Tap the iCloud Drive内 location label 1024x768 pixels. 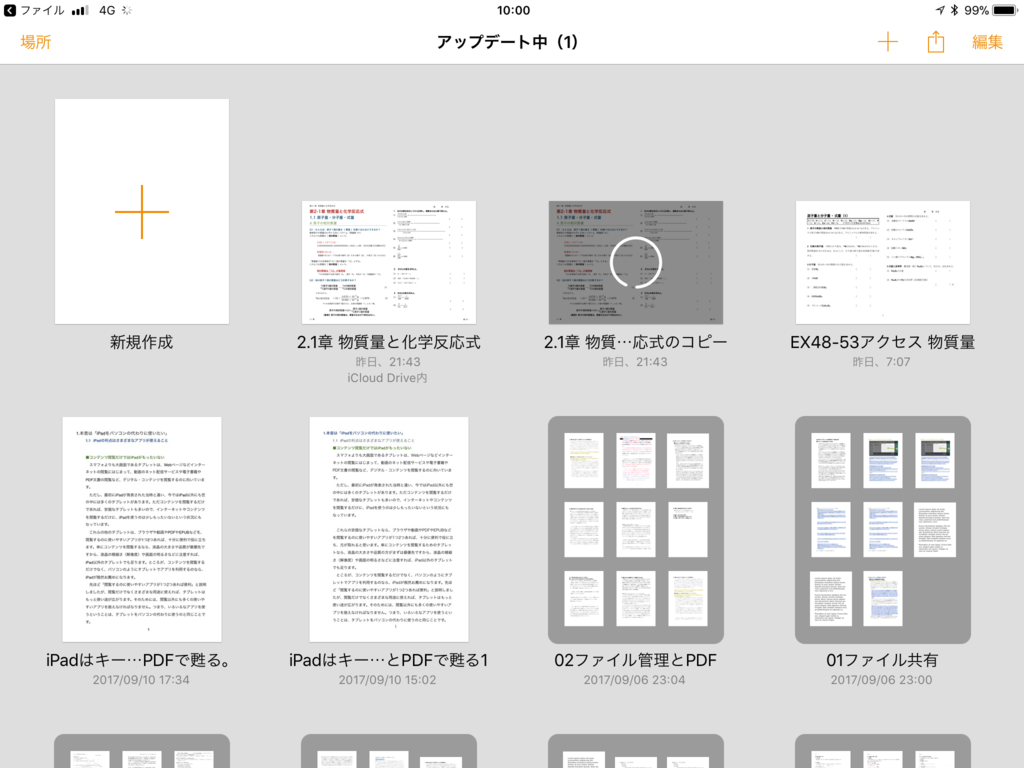pos(387,378)
